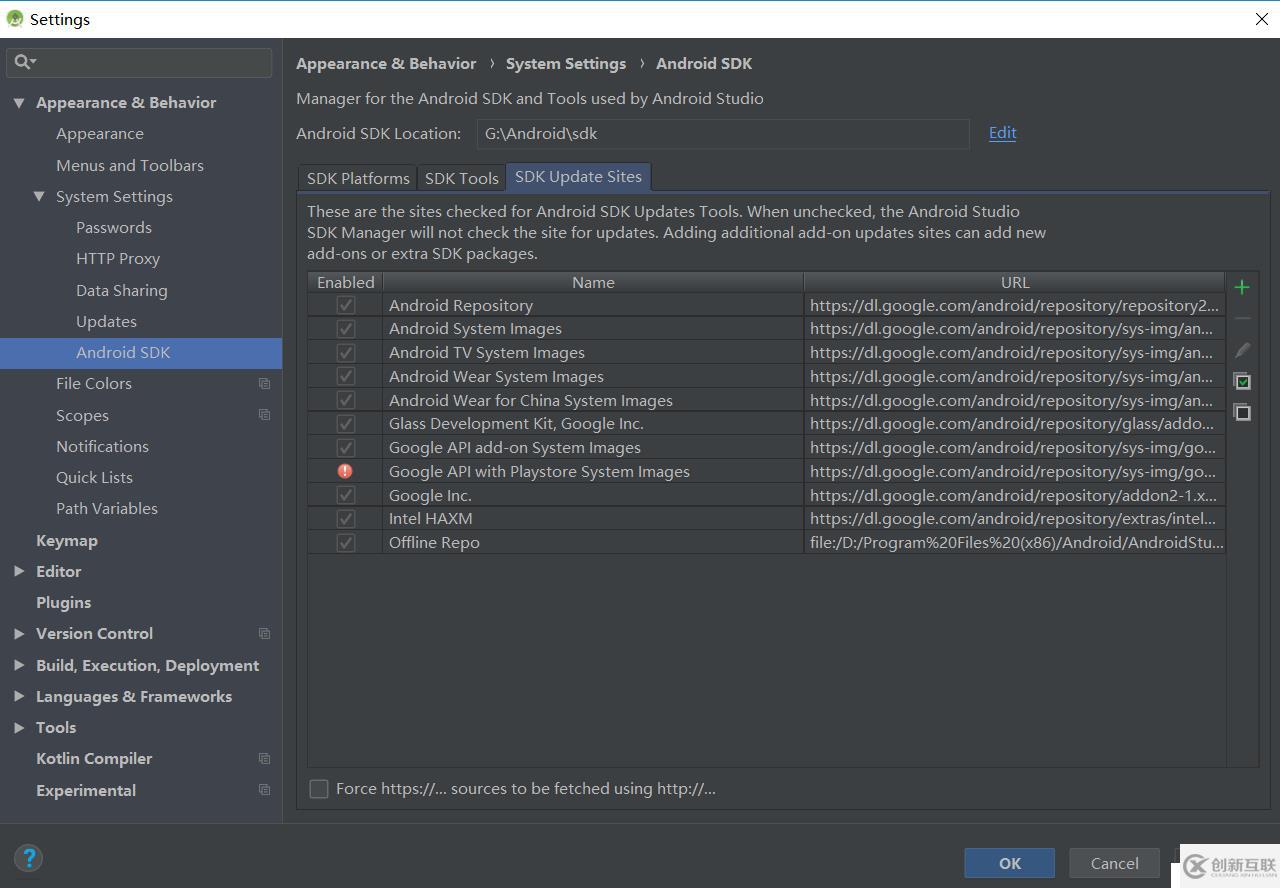Image resolution: width=1280 pixels, height=888 pixels.
Task: Click the red error icon for Playstore Images
Action: click(345, 471)
